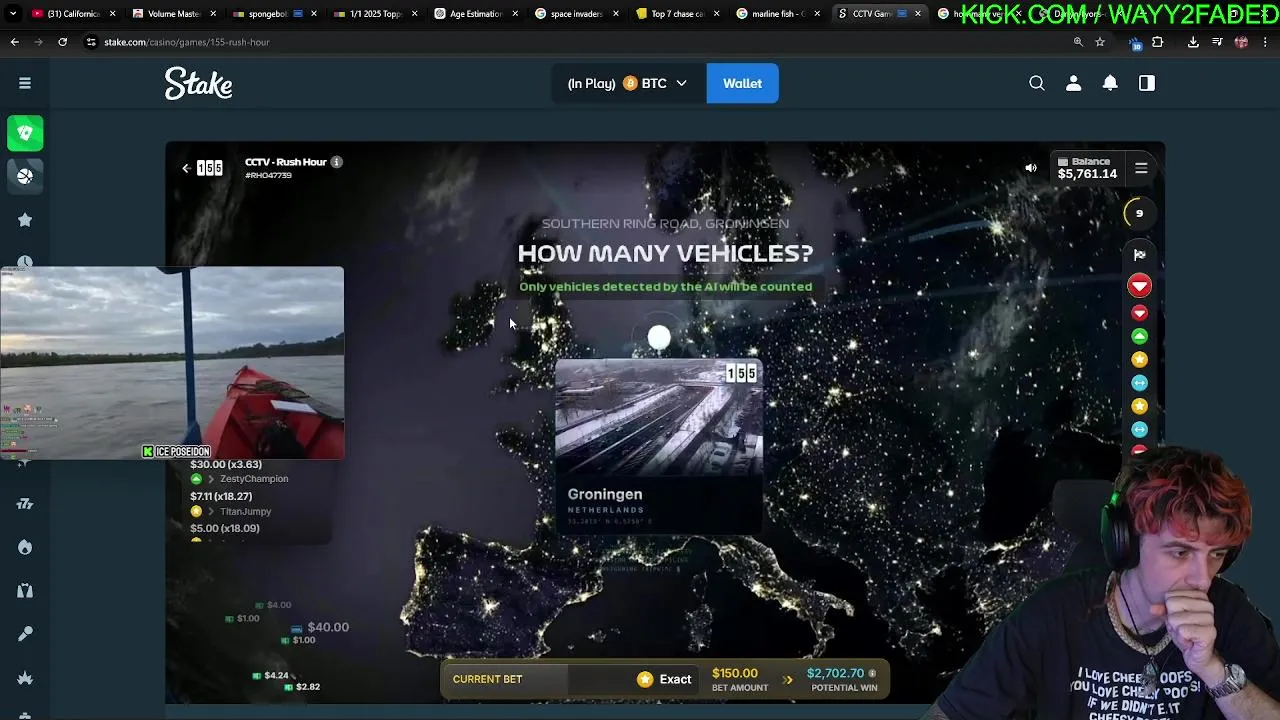Click the ICE POSEIDON stream overlay
The height and width of the screenshot is (720, 1280).
(x=172, y=363)
